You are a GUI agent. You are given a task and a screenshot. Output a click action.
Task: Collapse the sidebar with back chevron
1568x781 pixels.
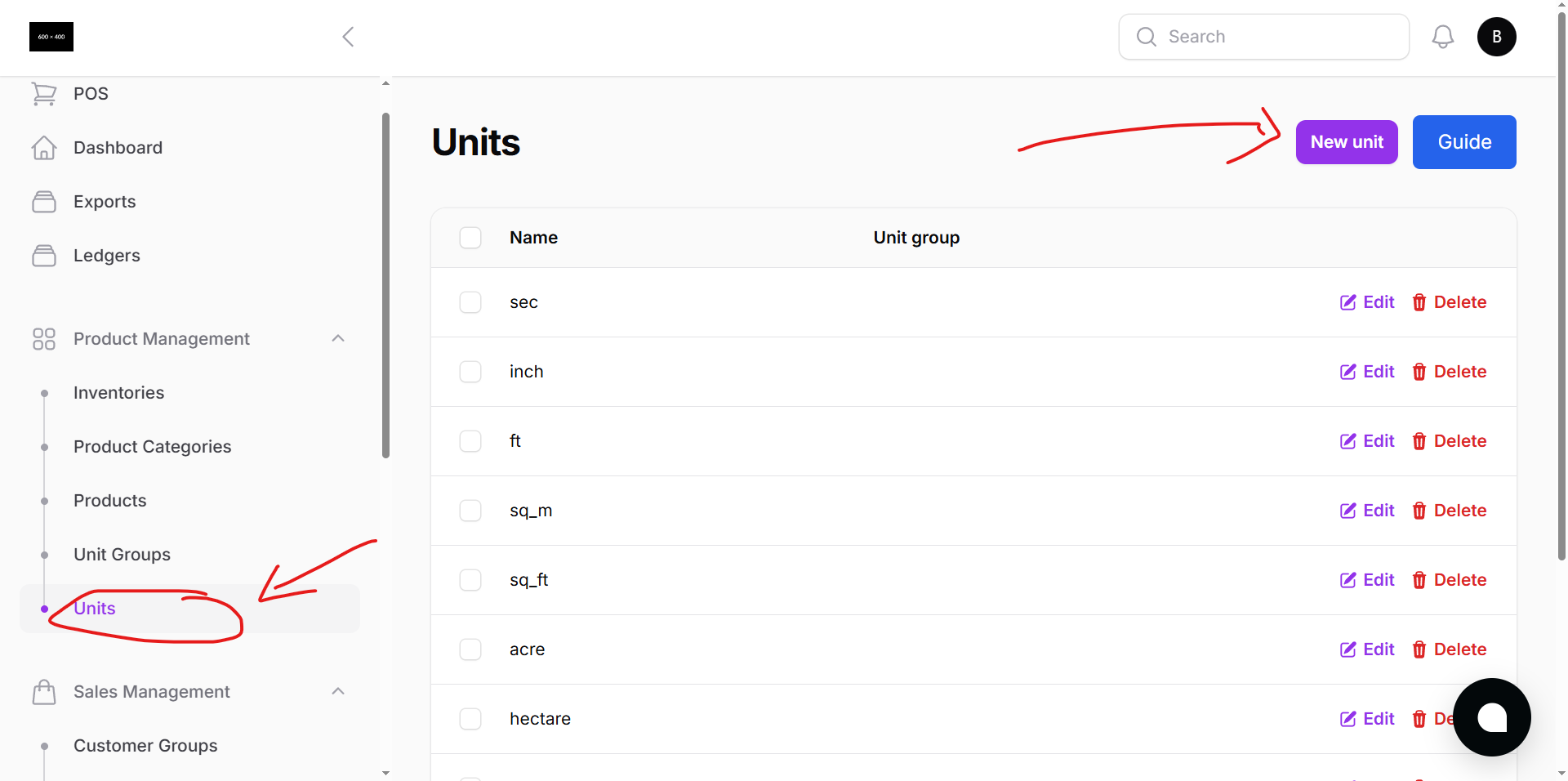point(348,37)
